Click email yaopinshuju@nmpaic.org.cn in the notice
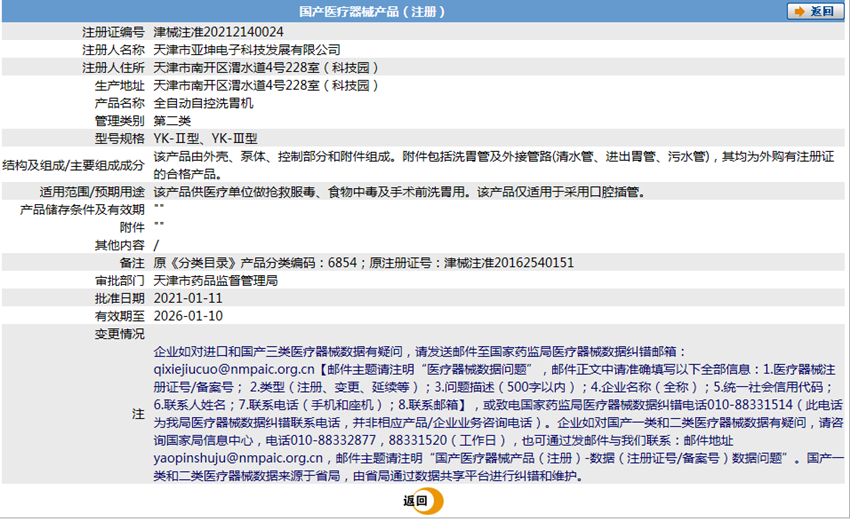 pos(238,459)
